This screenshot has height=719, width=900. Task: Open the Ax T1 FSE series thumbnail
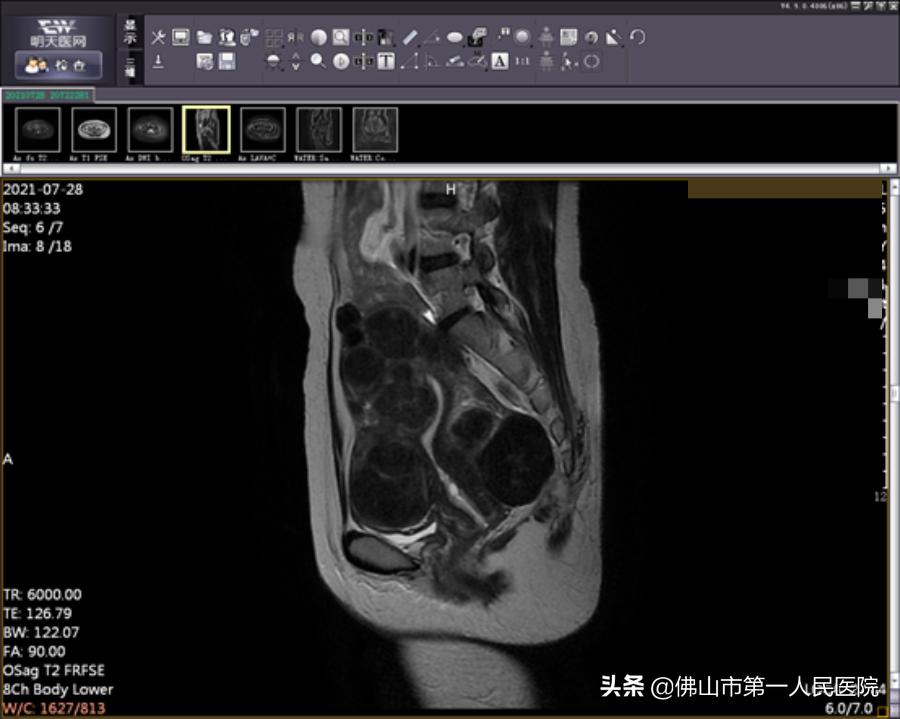(94, 130)
